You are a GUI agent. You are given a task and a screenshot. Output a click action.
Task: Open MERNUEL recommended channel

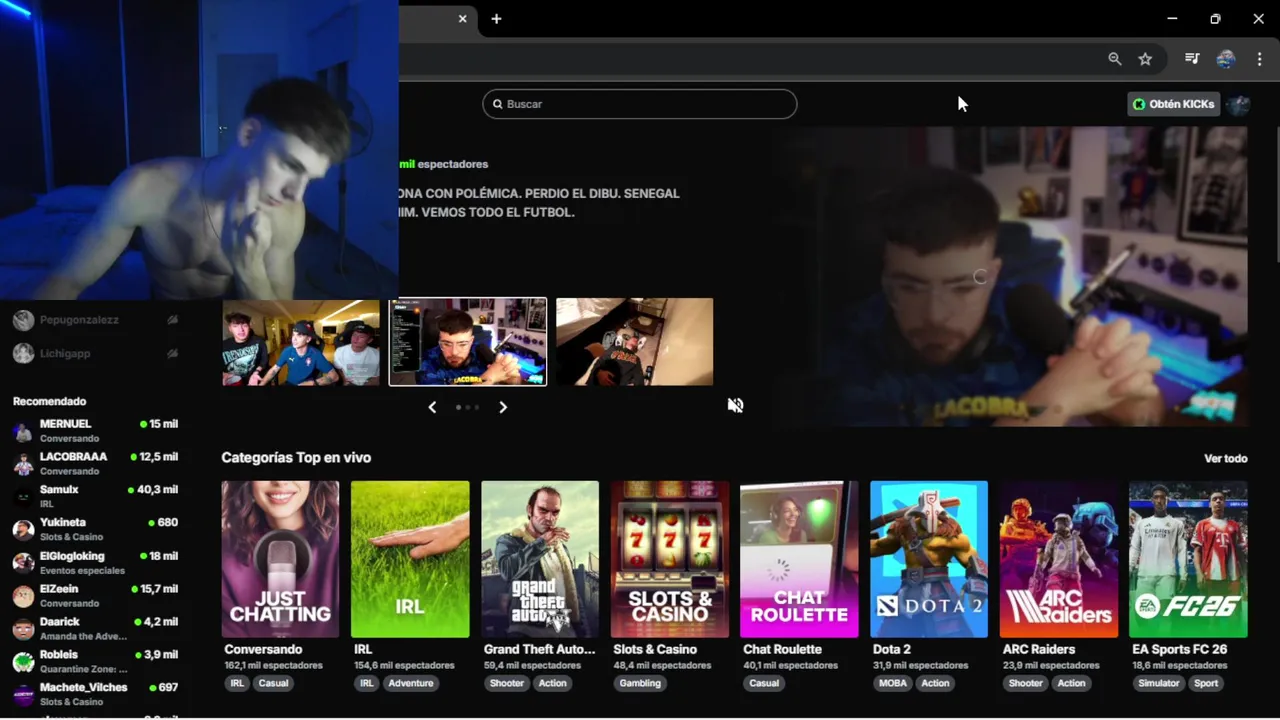click(x=95, y=431)
